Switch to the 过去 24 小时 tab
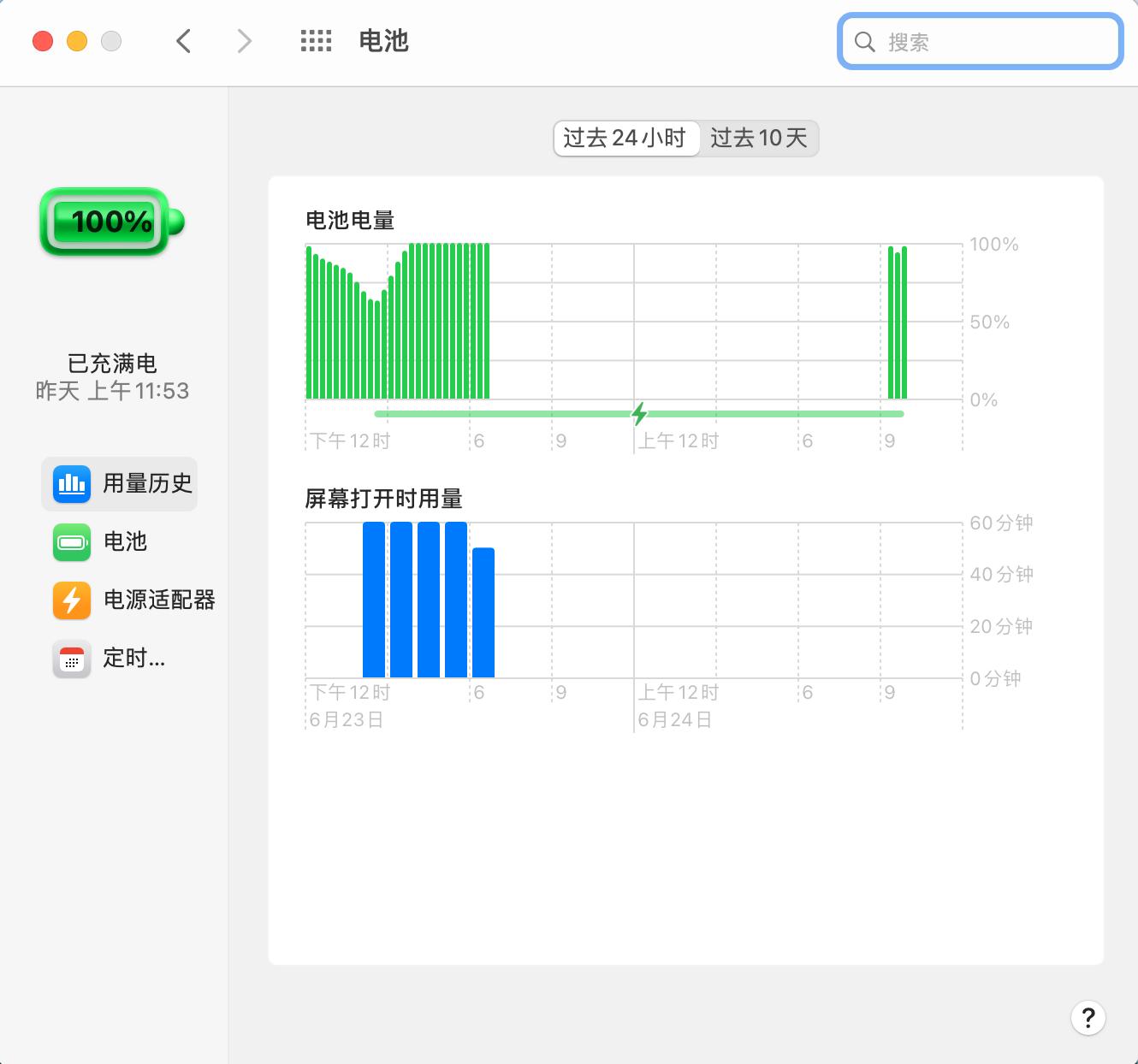This screenshot has width=1138, height=1064. click(625, 139)
